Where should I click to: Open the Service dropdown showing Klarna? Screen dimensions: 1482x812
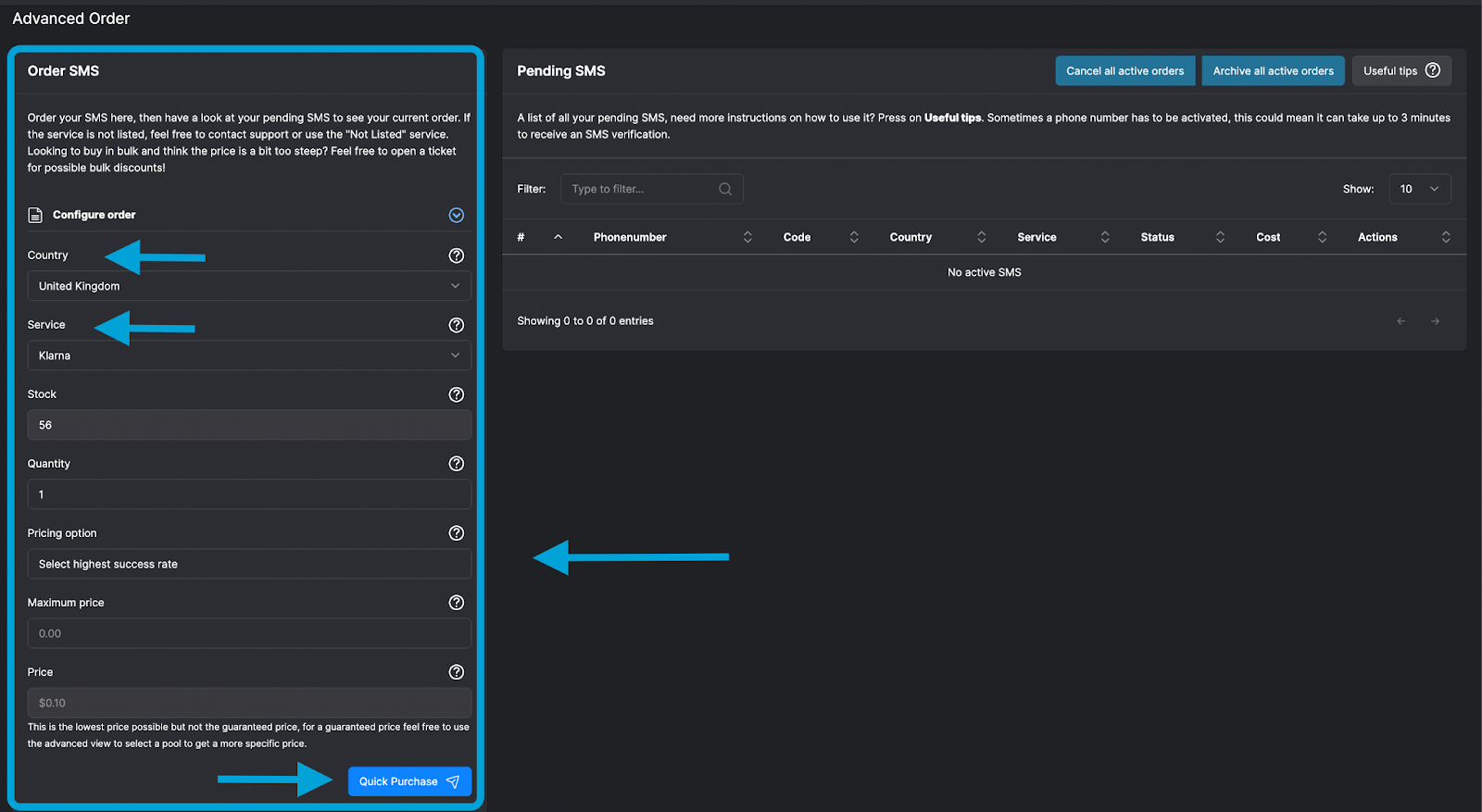249,356
